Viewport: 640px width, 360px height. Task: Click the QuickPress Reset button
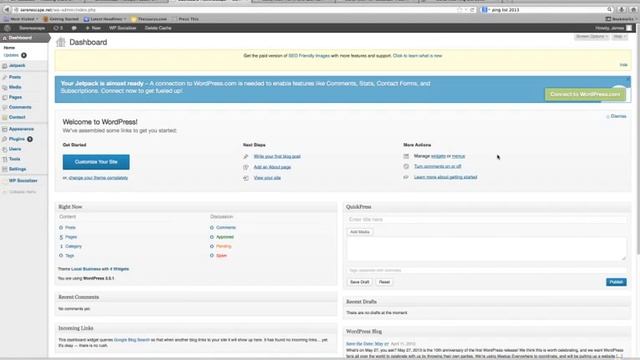(x=384, y=282)
